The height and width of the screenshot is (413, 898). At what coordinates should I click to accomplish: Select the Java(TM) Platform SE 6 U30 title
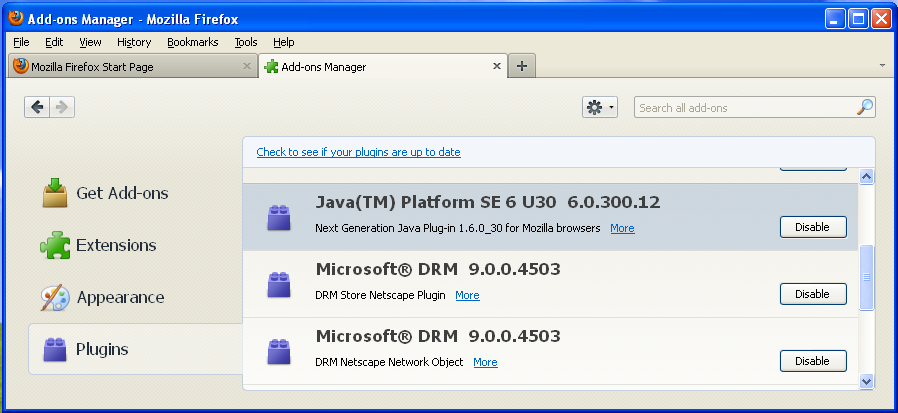(487, 202)
